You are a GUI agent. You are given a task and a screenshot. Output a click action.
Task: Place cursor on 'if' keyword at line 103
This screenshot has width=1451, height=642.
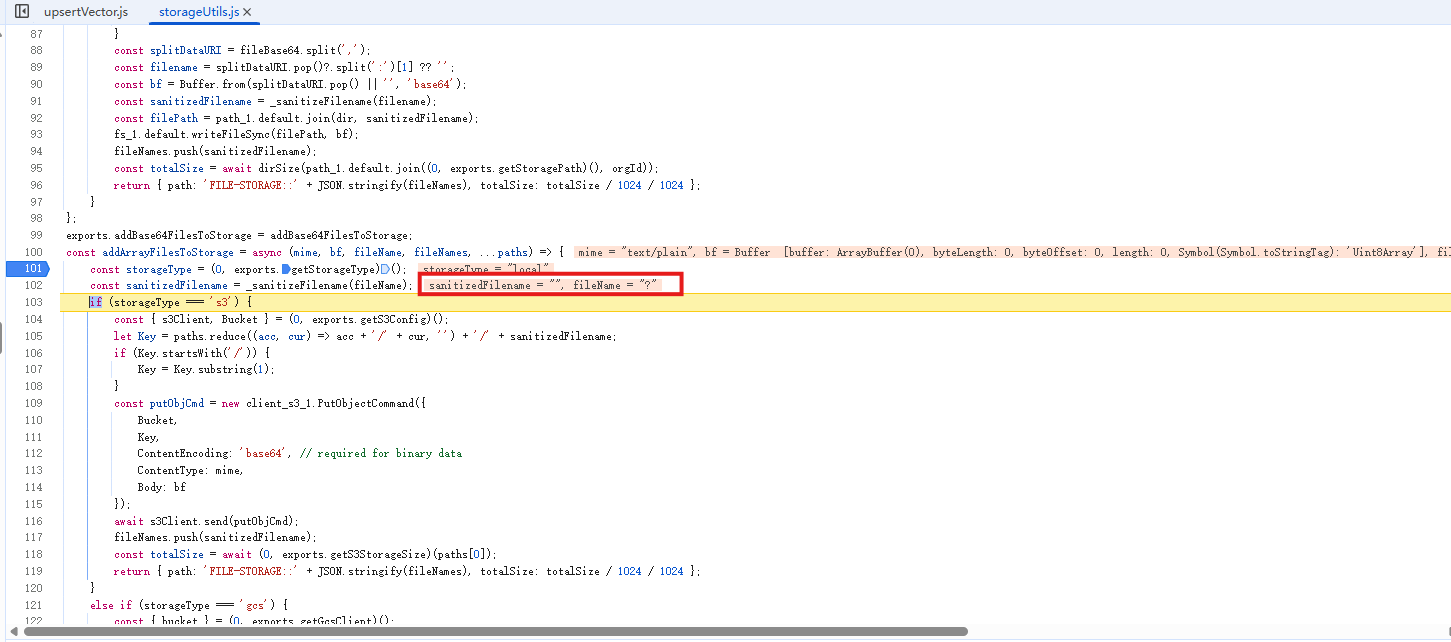coord(95,302)
